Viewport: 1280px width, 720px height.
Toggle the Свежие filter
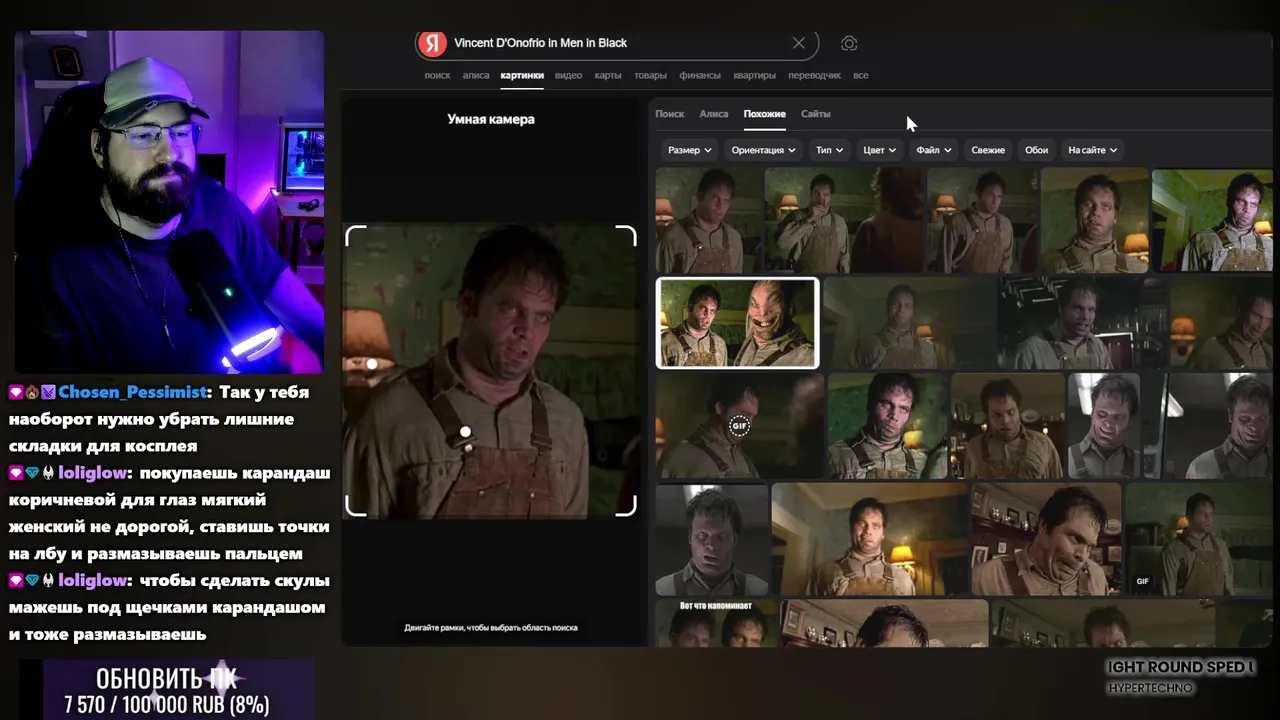click(x=988, y=150)
